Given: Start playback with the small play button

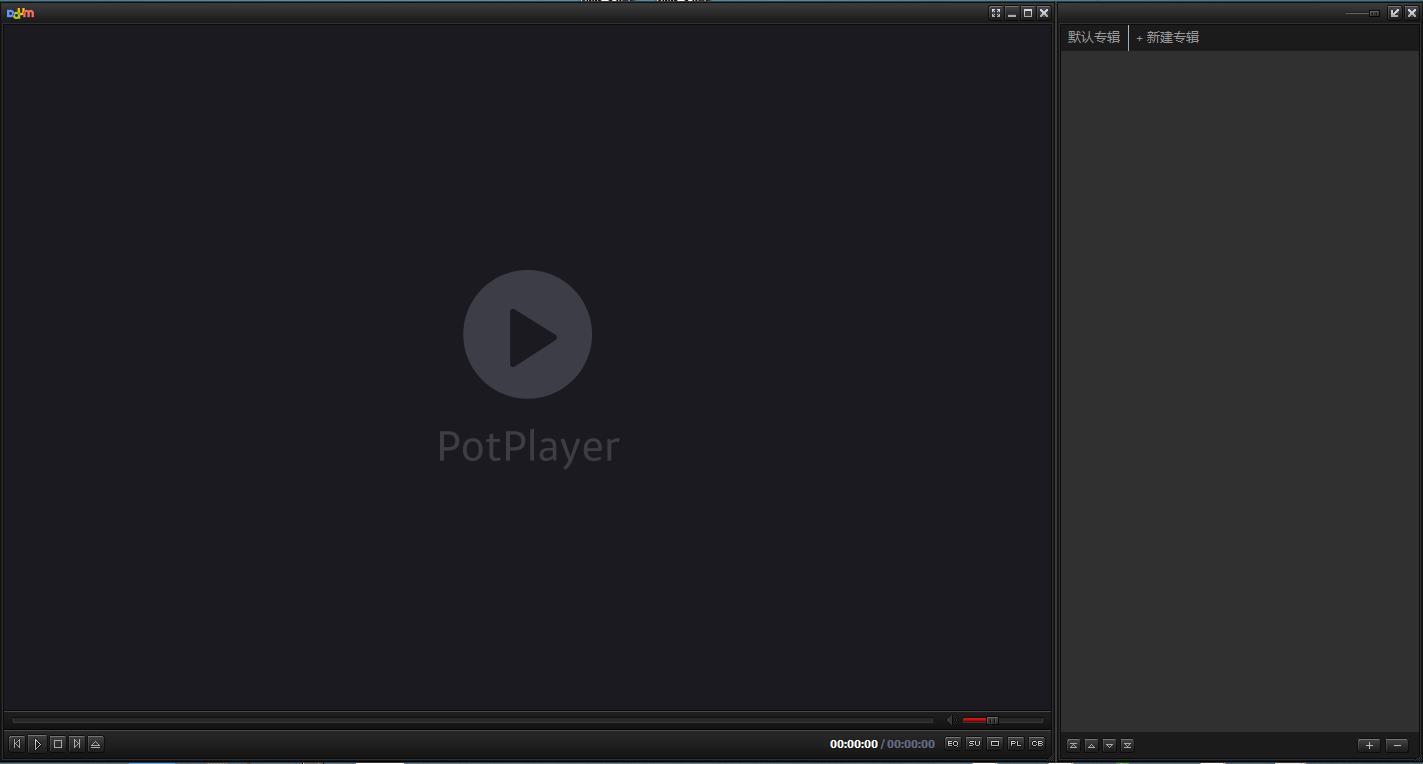Looking at the screenshot, I should (37, 743).
